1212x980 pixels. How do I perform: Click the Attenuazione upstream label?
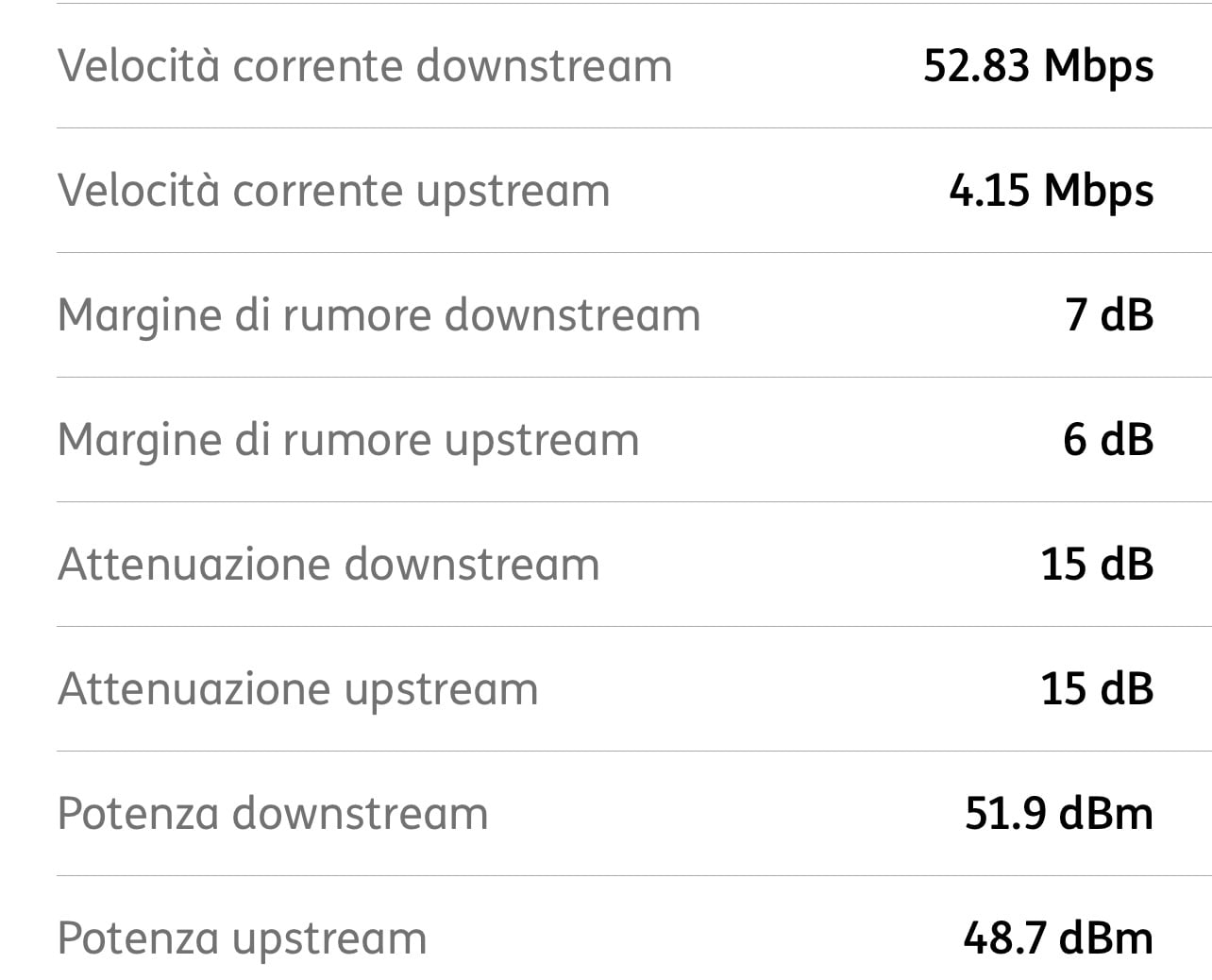pos(297,689)
